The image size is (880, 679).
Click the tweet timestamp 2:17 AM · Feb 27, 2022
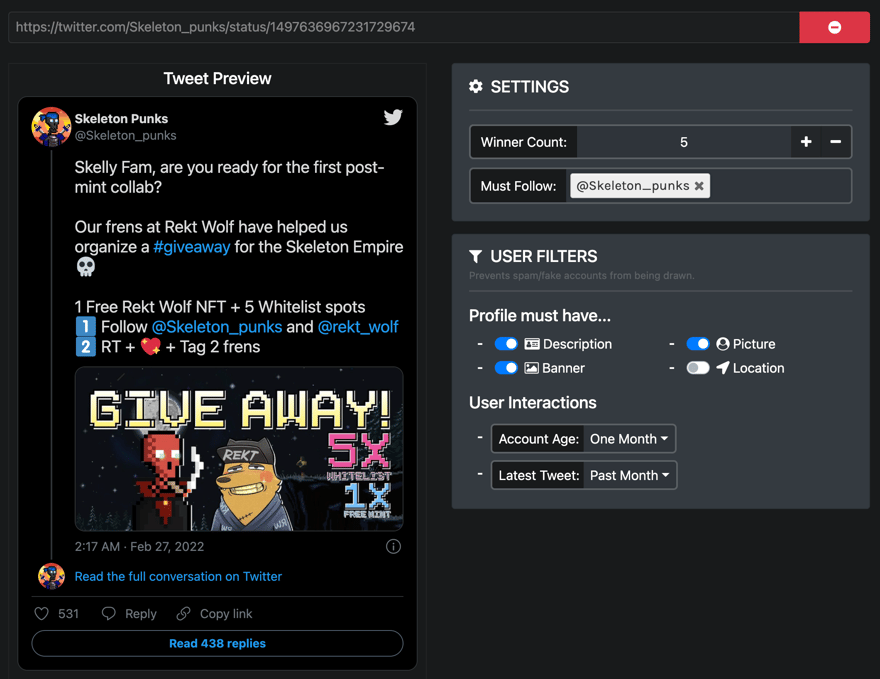coord(139,547)
